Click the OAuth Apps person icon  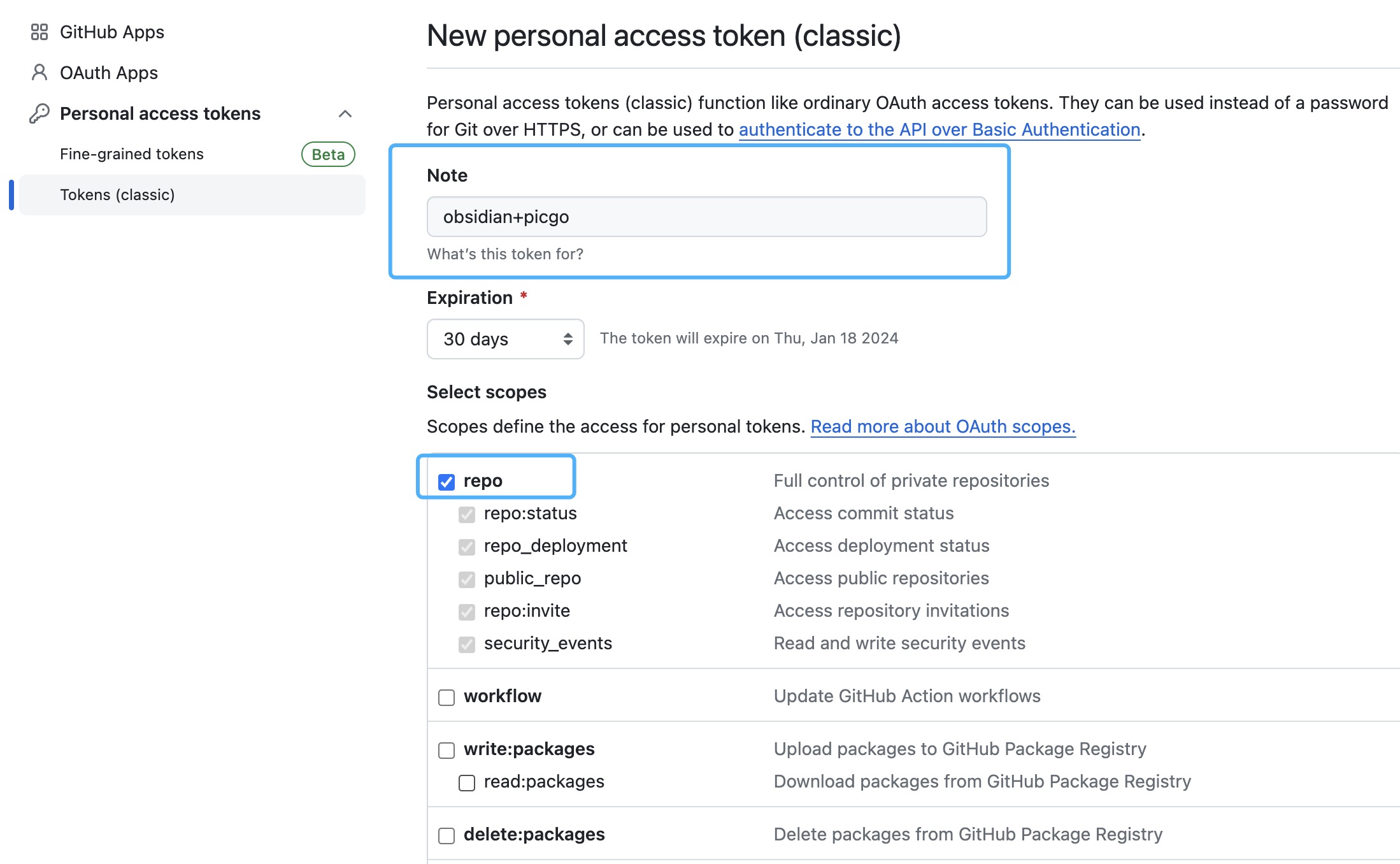pyautogui.click(x=39, y=73)
